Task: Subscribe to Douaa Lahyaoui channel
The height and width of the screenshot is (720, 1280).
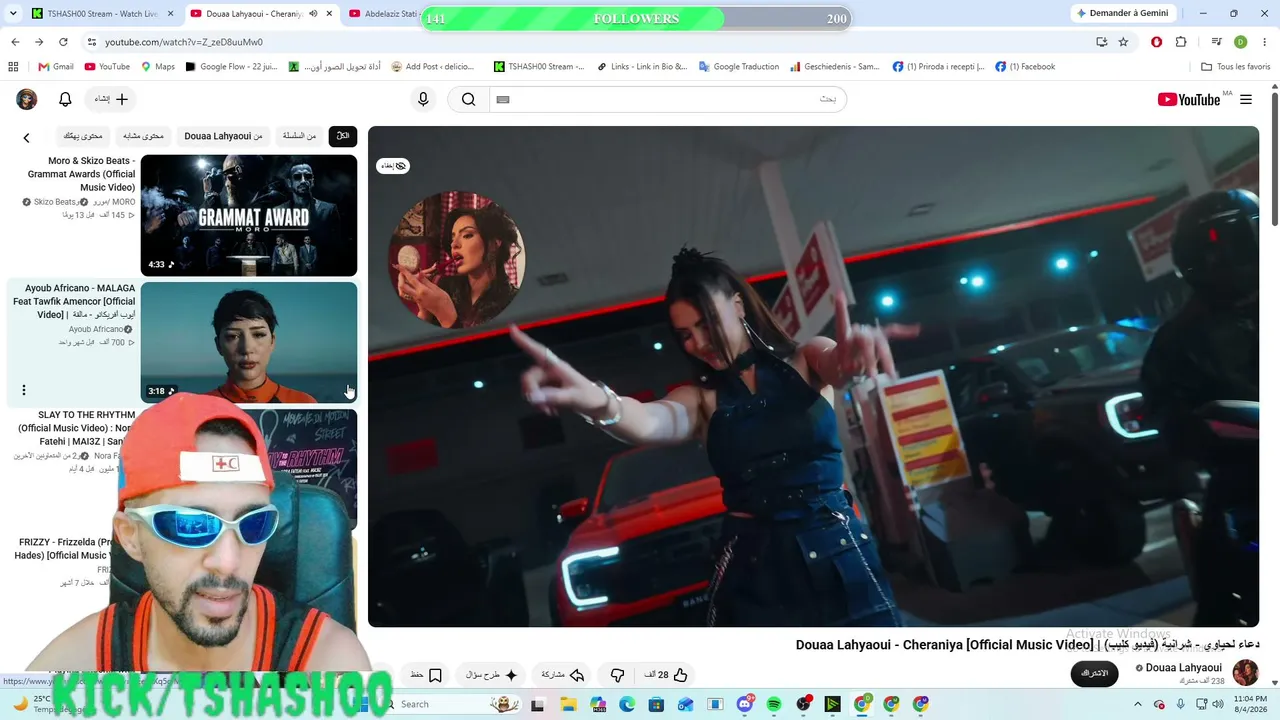Action: tap(1095, 673)
